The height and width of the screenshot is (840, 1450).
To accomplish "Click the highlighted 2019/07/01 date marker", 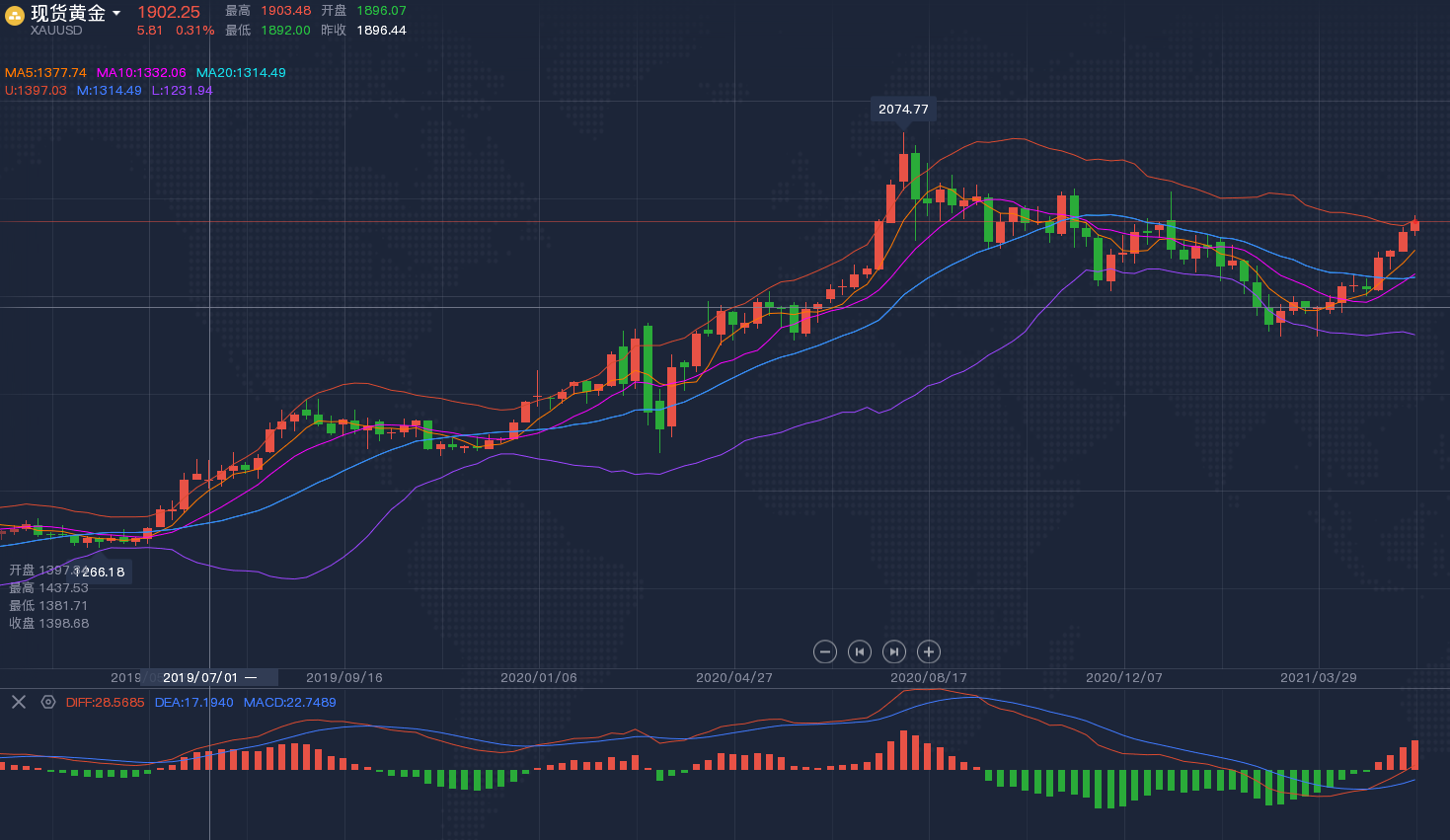I will click(201, 678).
